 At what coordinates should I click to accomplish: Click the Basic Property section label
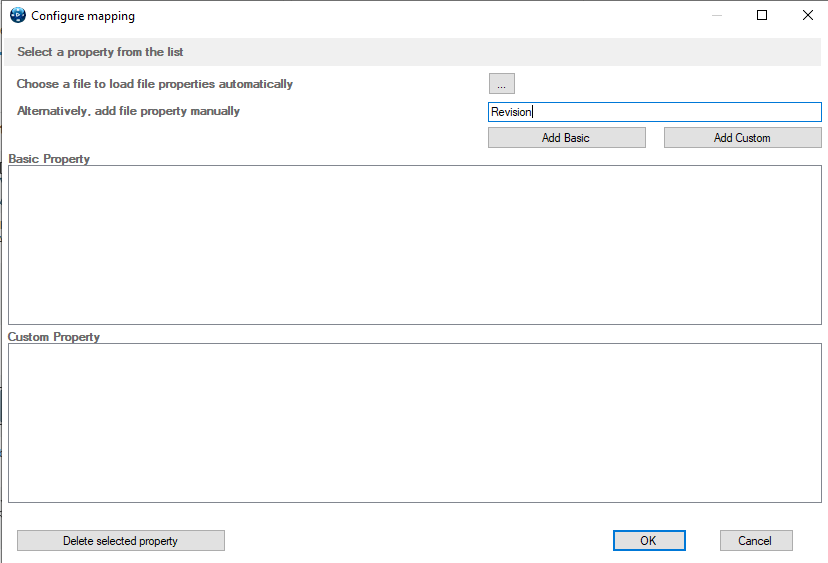coord(49,159)
